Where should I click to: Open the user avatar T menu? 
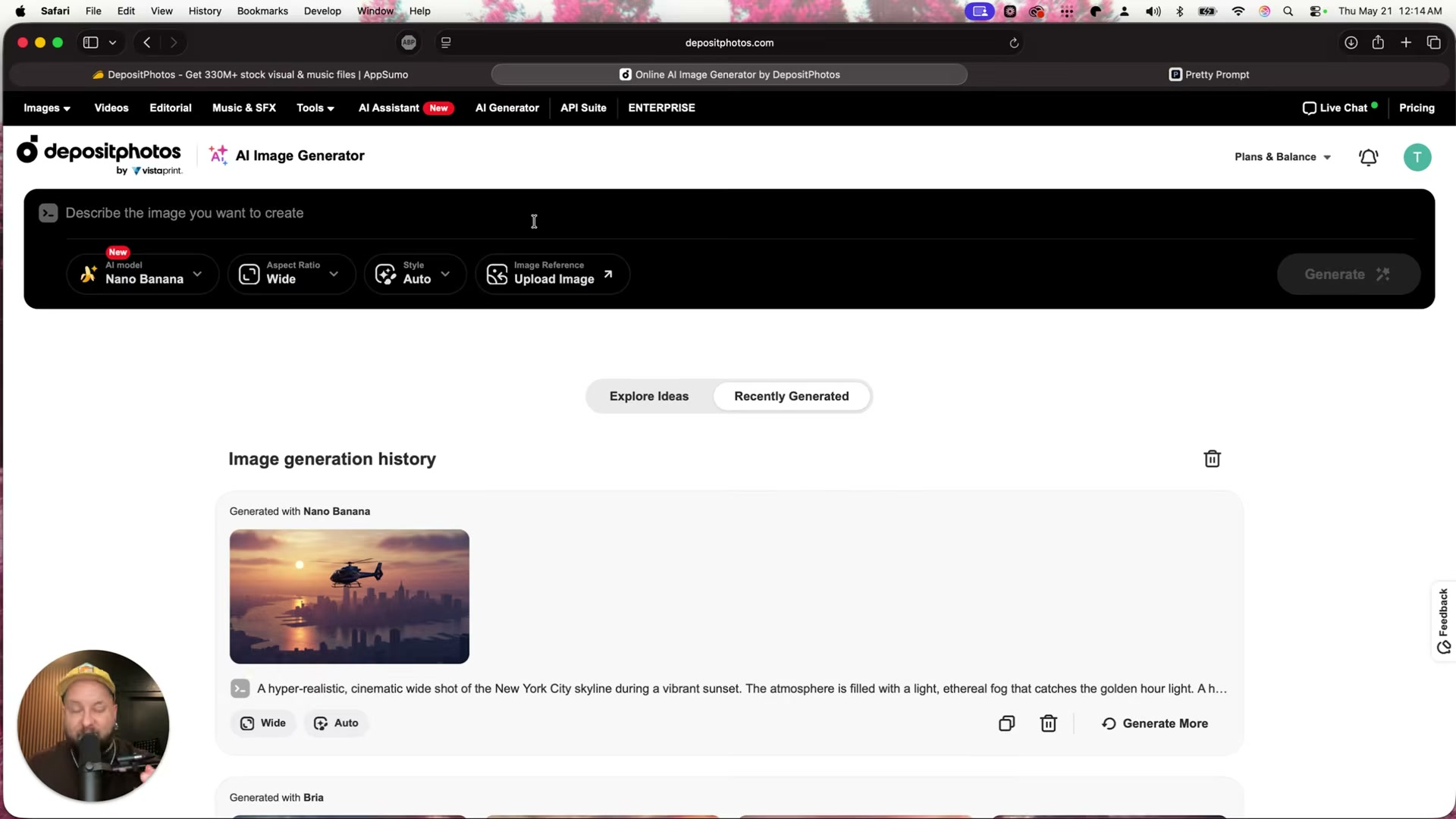(1417, 157)
